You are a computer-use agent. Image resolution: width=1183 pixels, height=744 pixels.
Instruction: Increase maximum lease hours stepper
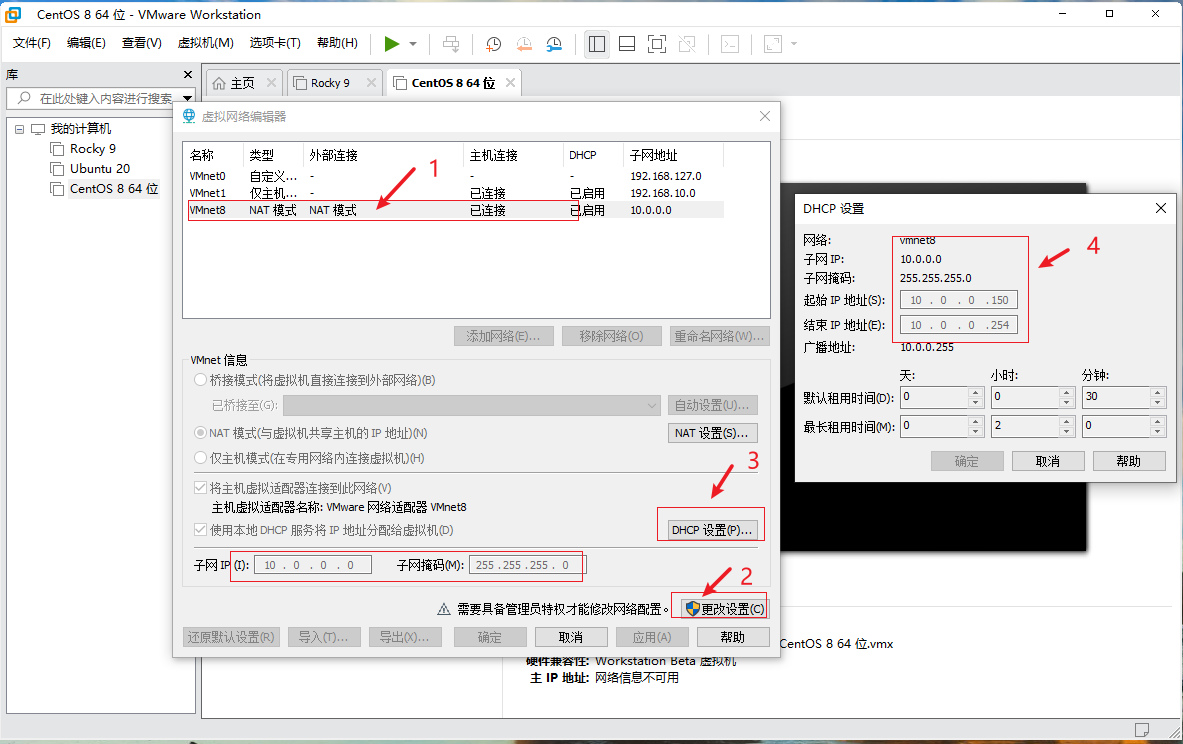point(1066,422)
